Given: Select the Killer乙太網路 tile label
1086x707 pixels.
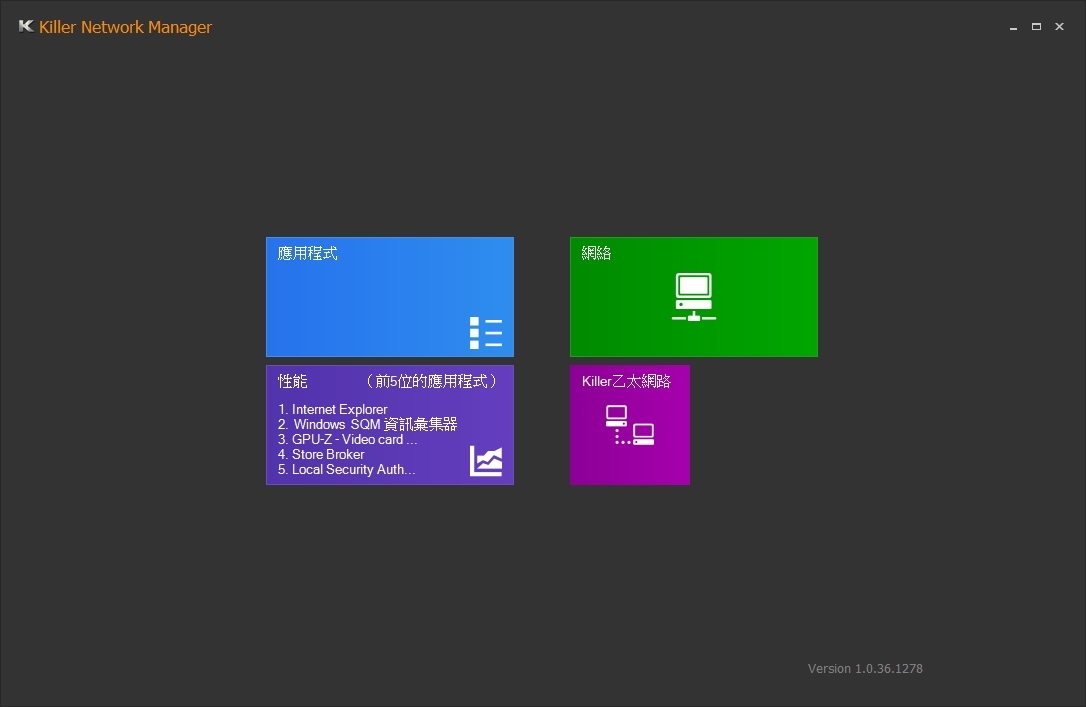Looking at the screenshot, I should click(x=626, y=381).
